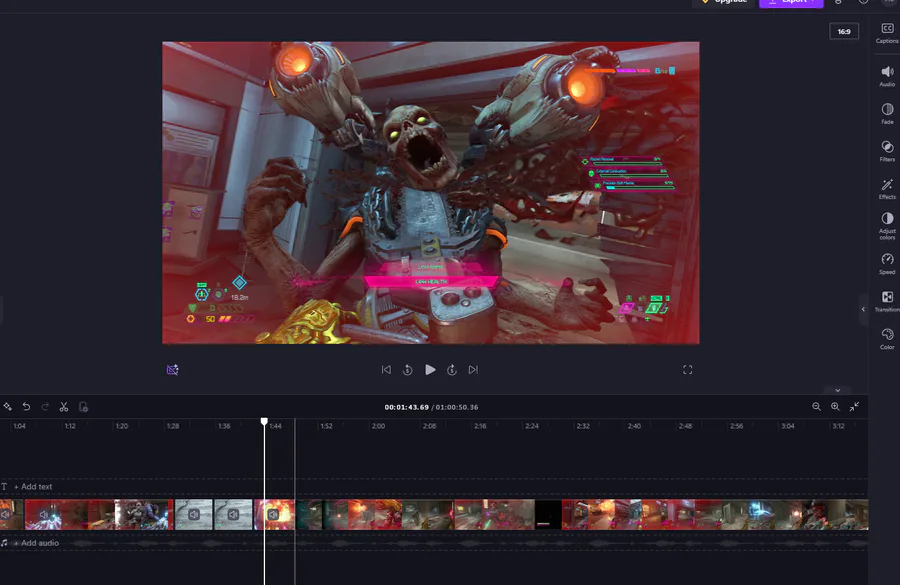Click the 3:04 mark on the timeline ruler

[788, 426]
